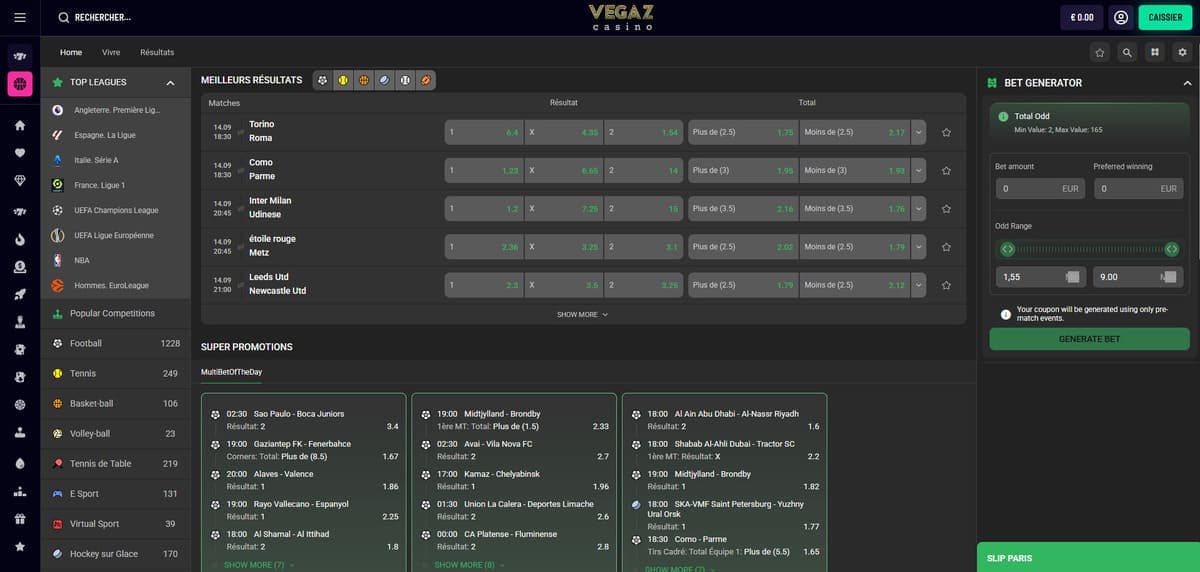The height and width of the screenshot is (572, 1200).
Task: Click the right Odd Range slider handle
Action: (1172, 249)
